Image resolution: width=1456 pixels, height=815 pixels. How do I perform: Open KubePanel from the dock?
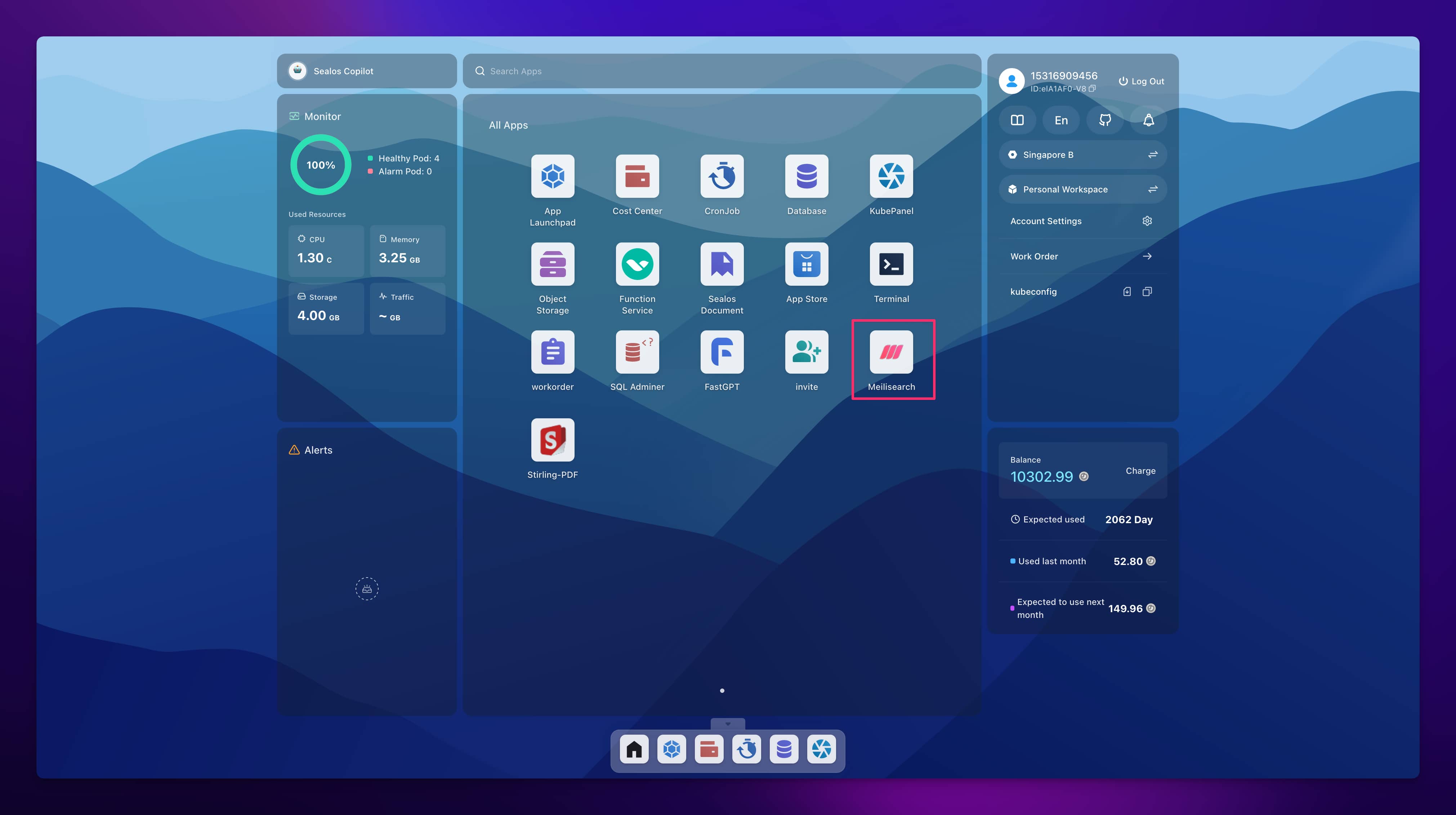(821, 749)
